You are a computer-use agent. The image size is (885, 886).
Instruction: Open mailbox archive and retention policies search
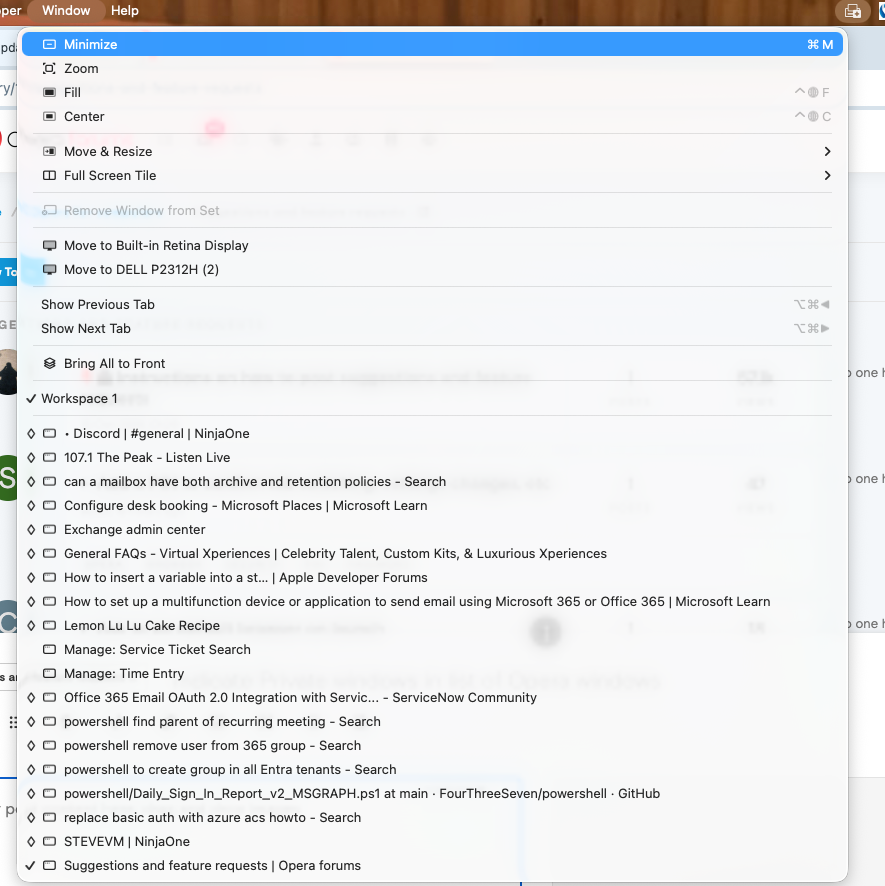pos(432,481)
